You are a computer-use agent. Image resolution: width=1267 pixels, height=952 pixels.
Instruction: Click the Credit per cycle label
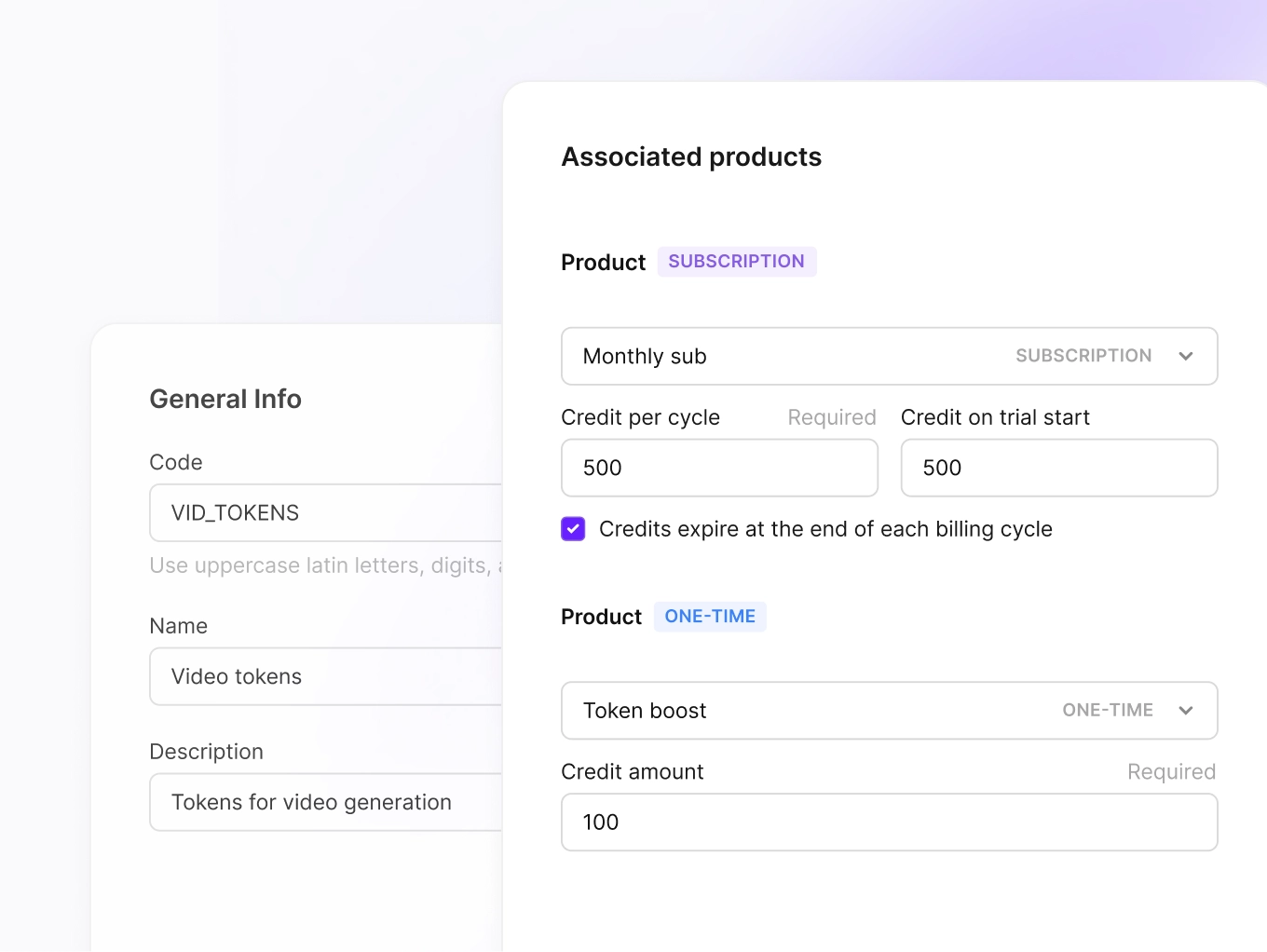pos(641,417)
